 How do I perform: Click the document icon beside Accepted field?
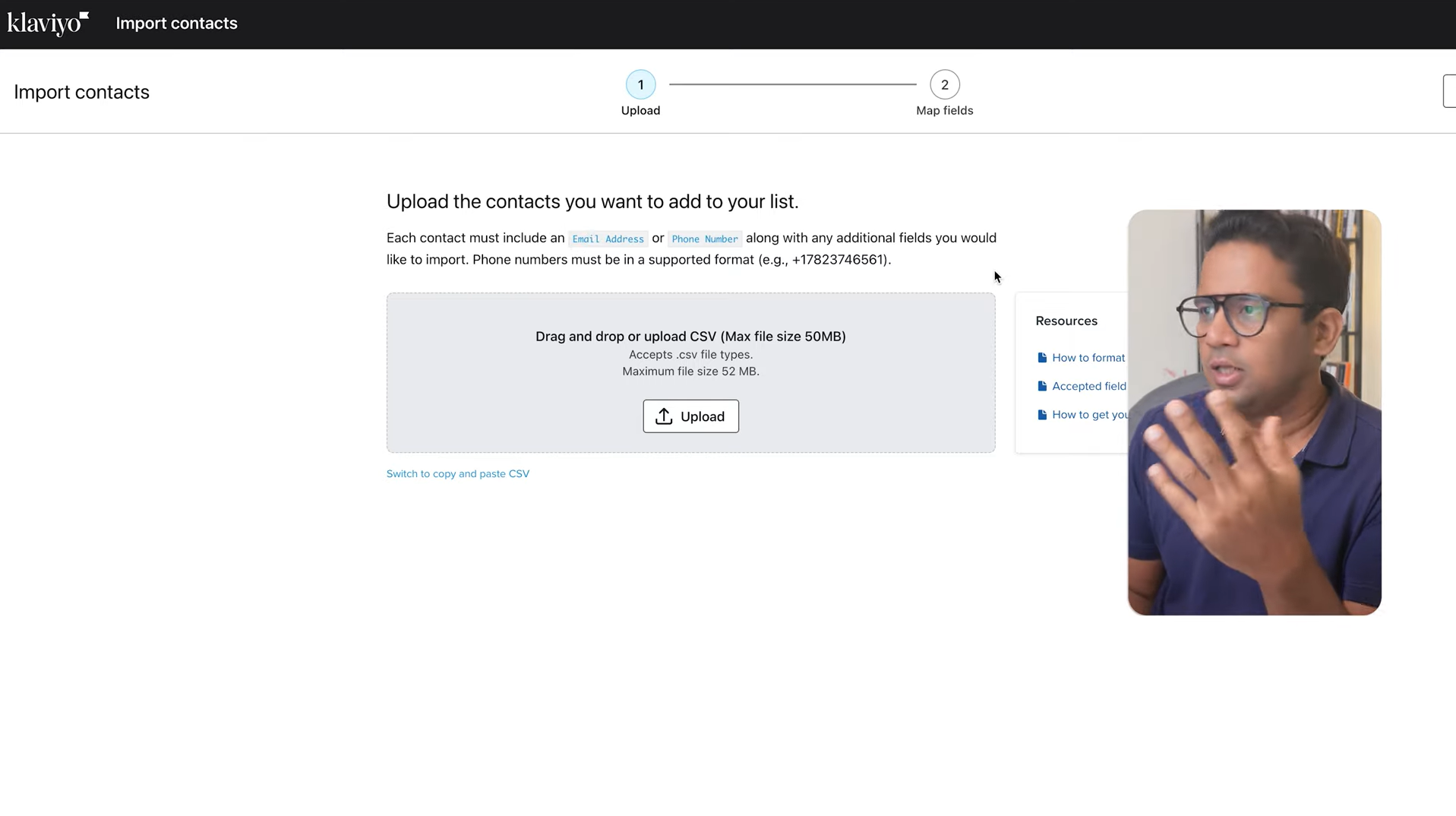point(1042,386)
